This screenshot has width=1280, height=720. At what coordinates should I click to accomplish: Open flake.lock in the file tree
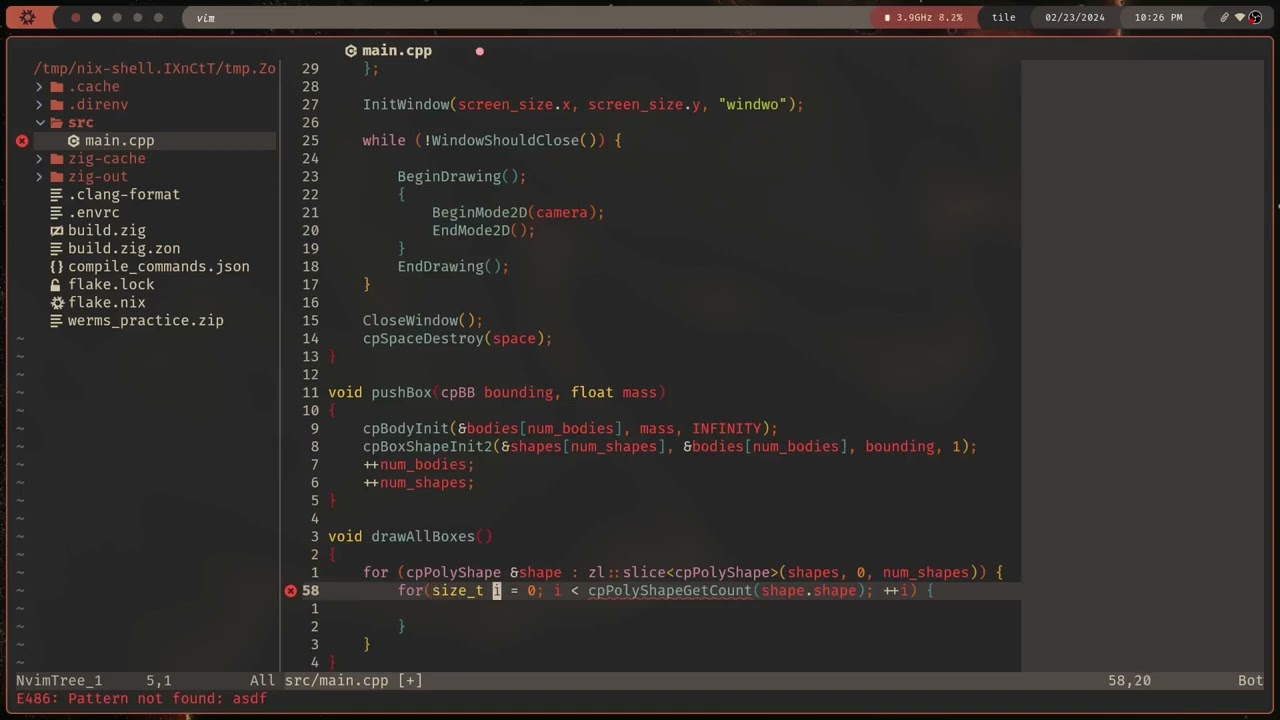tap(111, 285)
